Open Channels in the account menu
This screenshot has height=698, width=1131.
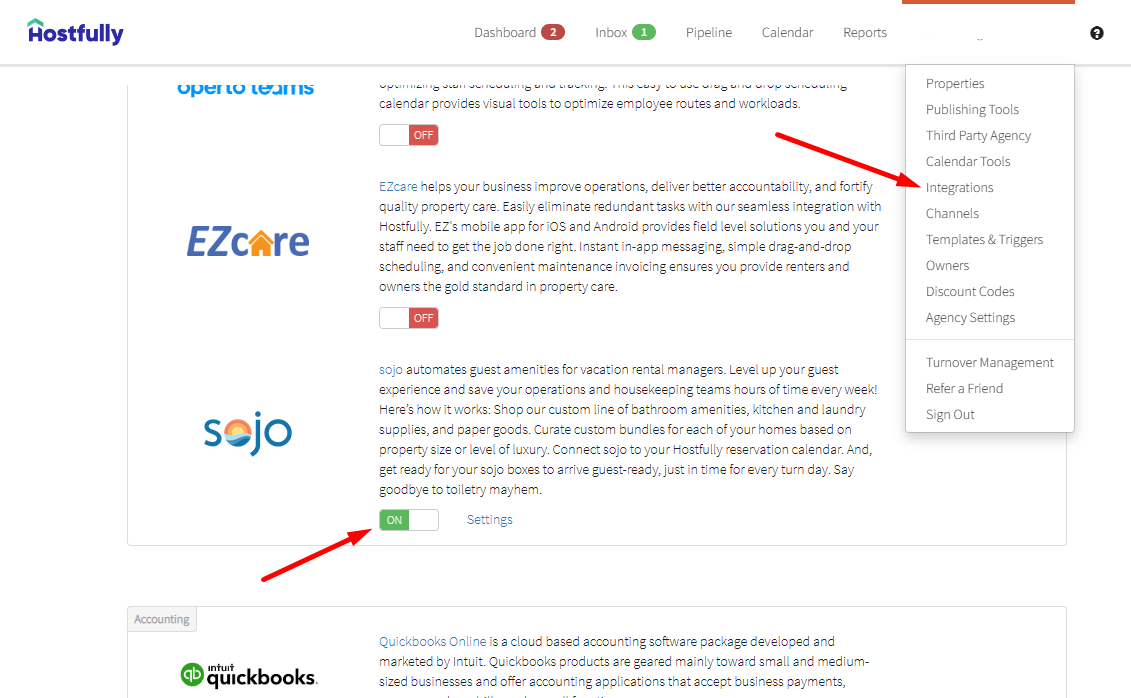tap(952, 213)
